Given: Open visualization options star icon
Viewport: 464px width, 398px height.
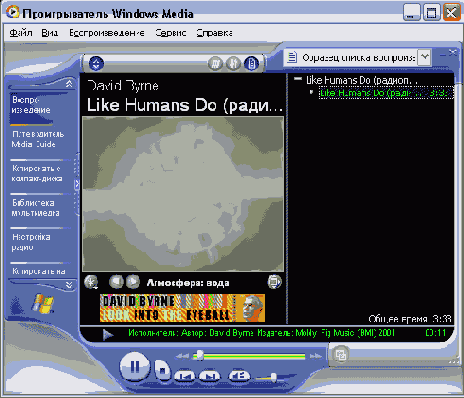Looking at the screenshot, I should click(91, 282).
